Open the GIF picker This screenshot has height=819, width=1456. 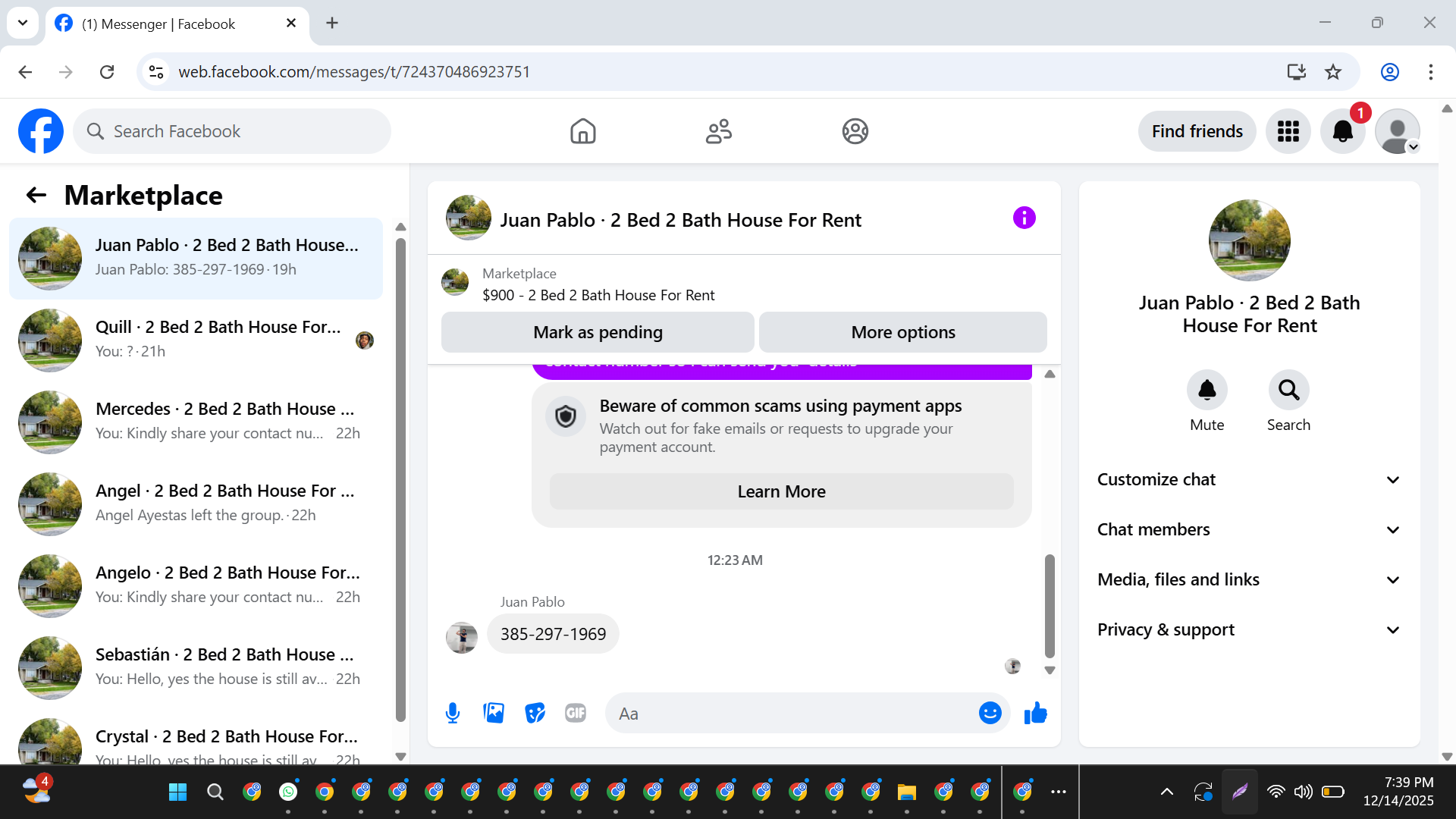576,713
